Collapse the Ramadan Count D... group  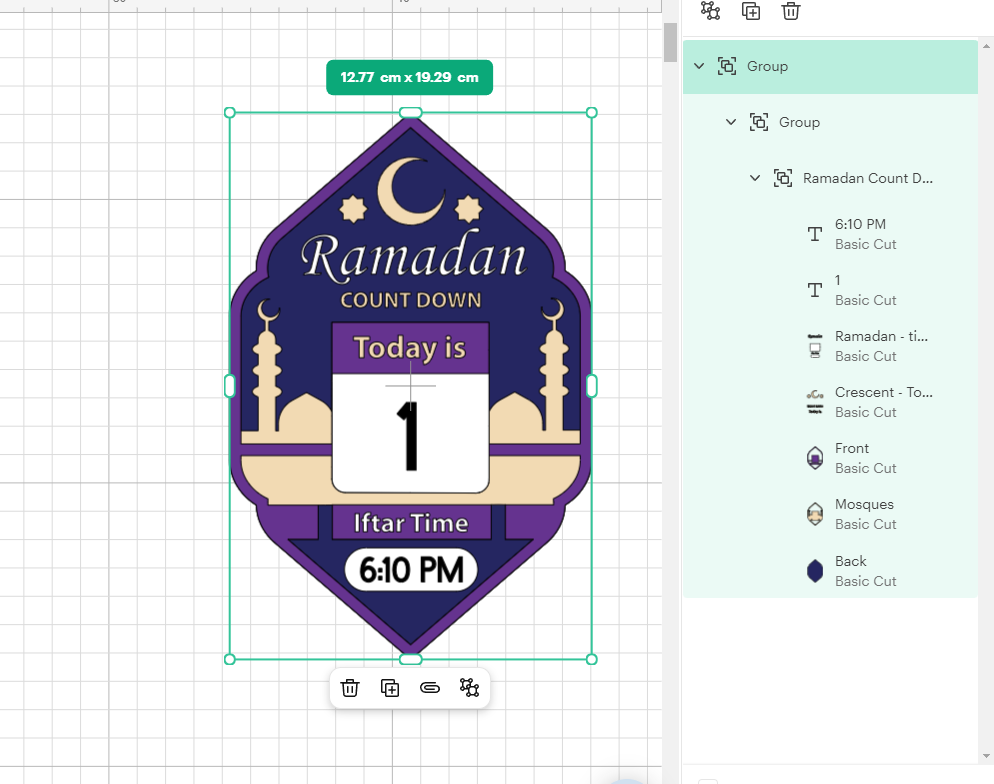click(x=755, y=177)
